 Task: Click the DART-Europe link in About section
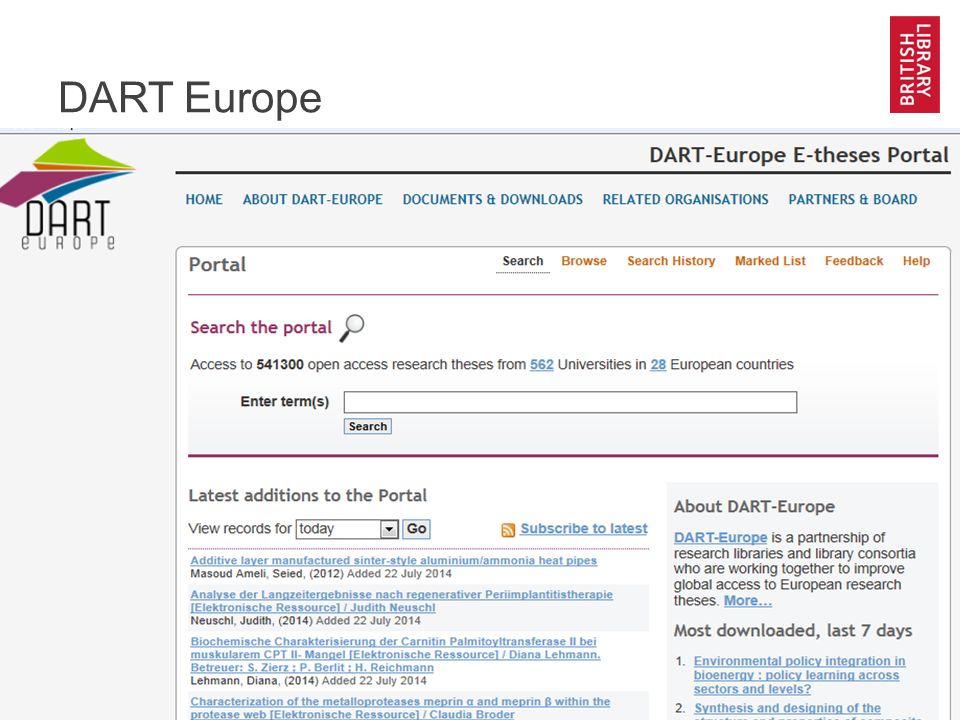click(720, 538)
